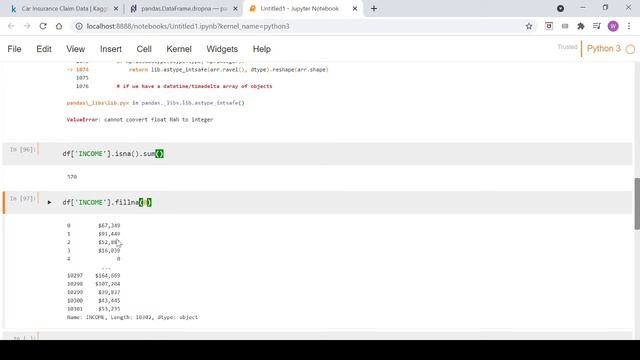Open the Help menu

point(262,49)
